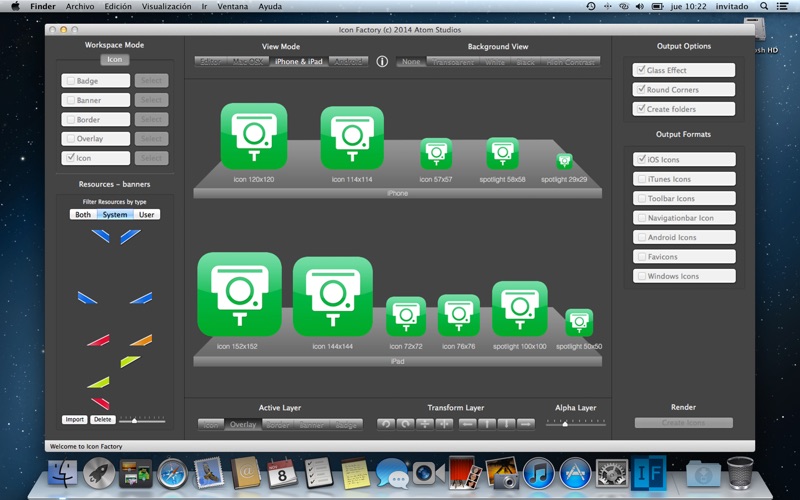The width and height of the screenshot is (800, 500).
Task: Enable Windows Icons output format
Action: [x=642, y=276]
